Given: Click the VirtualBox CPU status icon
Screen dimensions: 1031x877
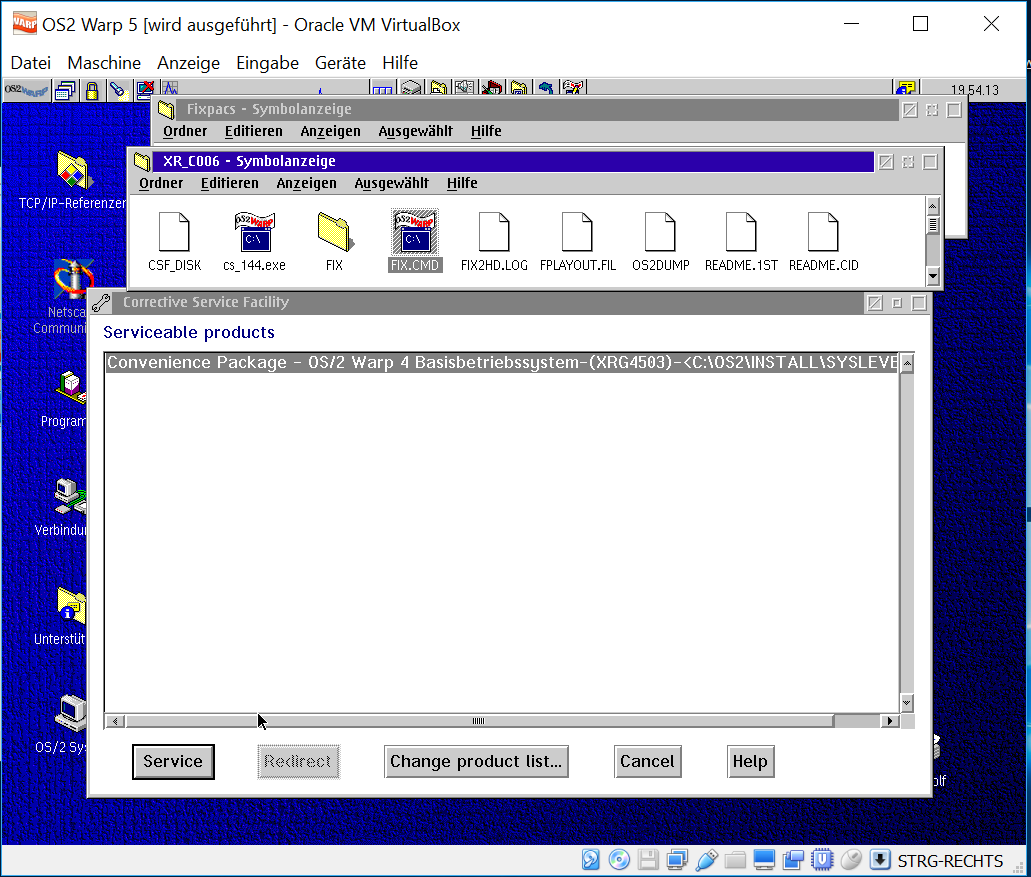Looking at the screenshot, I should 822,859.
